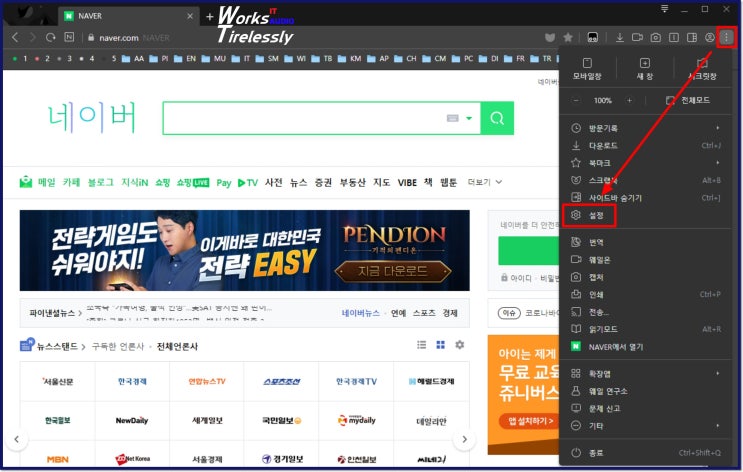The image size is (743, 472).
Task: Click the green Naver search magnifier button
Action: click(497, 118)
